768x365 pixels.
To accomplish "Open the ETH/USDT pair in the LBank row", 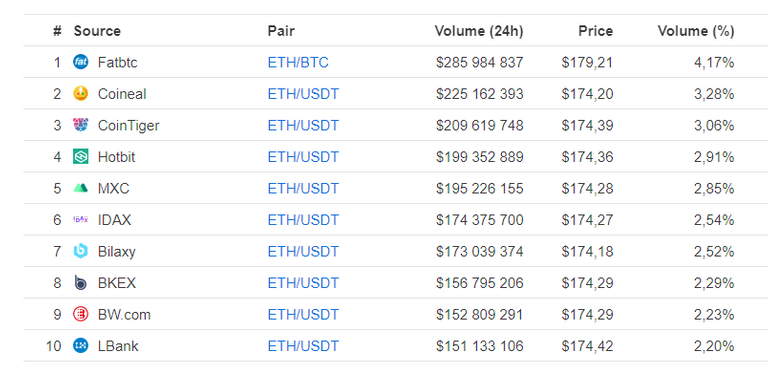I will click(x=303, y=346).
